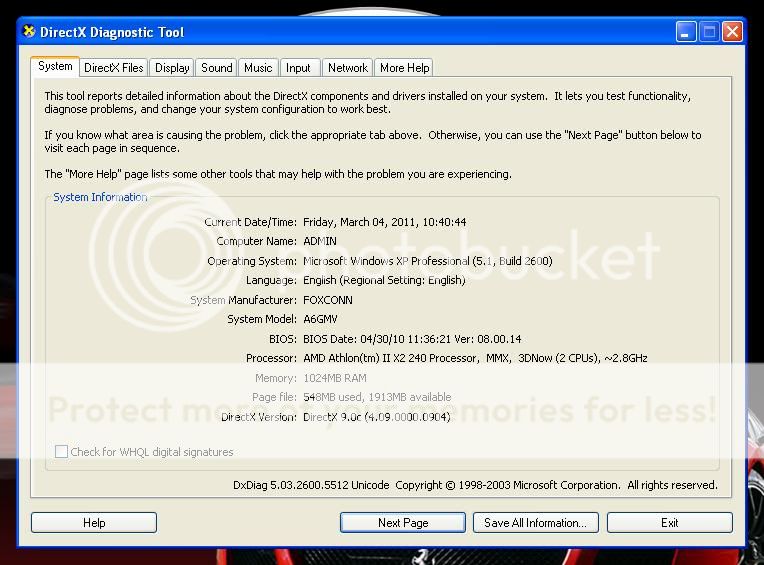This screenshot has width=764, height=565.
Task: Switch to the System tab
Action: coord(55,66)
